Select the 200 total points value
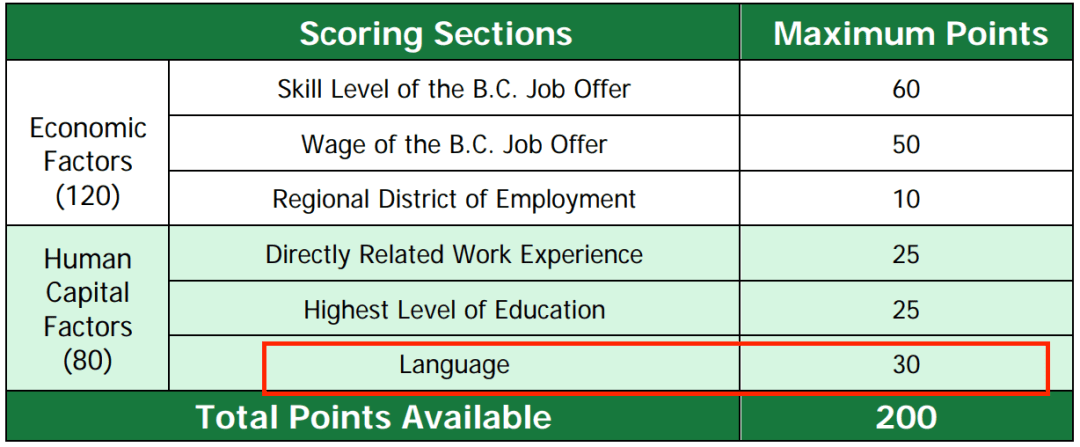 (906, 417)
